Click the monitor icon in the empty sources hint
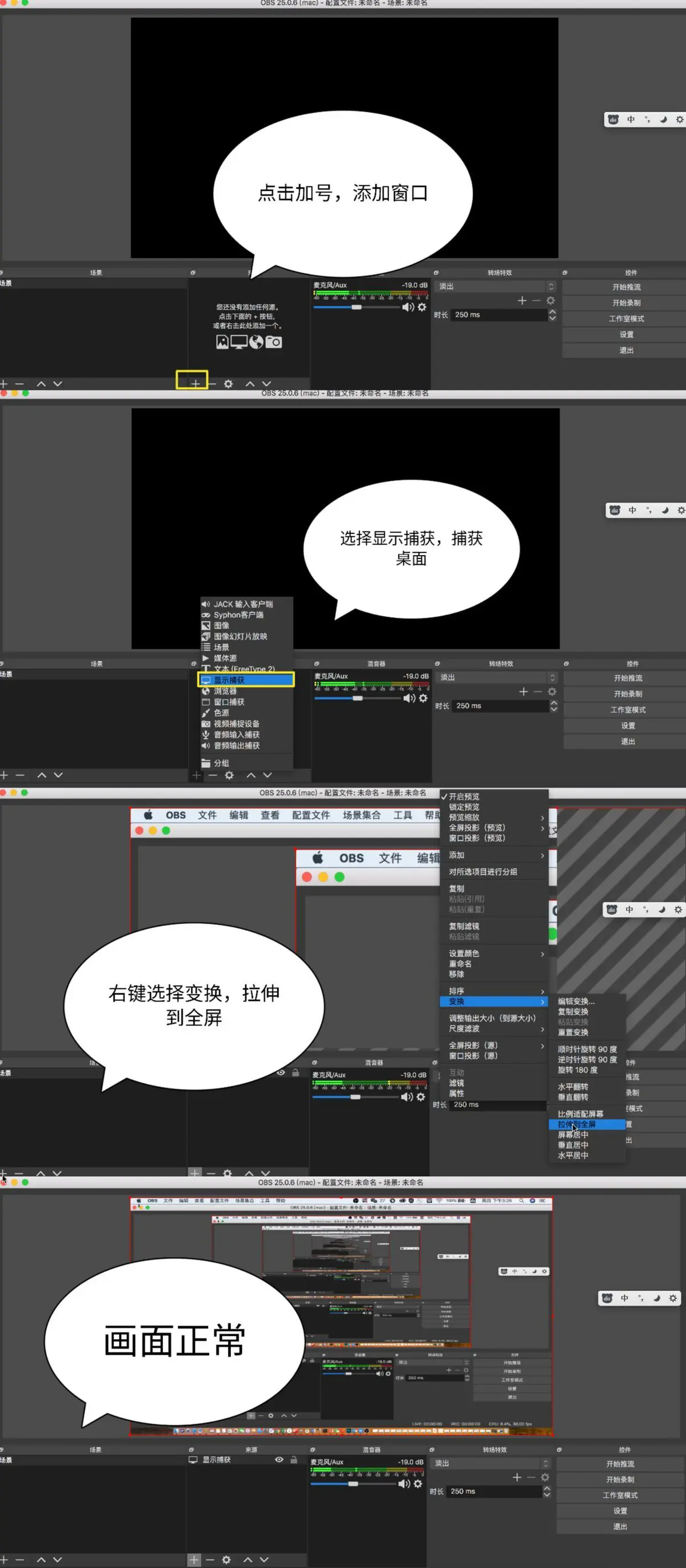The width and height of the screenshot is (686, 1568). [238, 342]
